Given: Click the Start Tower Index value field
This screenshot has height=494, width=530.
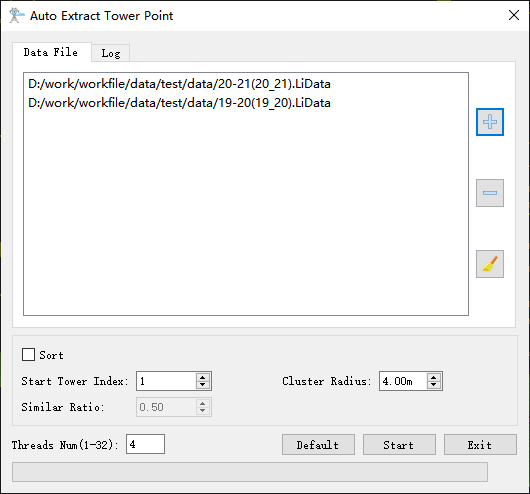Looking at the screenshot, I should point(166,381).
